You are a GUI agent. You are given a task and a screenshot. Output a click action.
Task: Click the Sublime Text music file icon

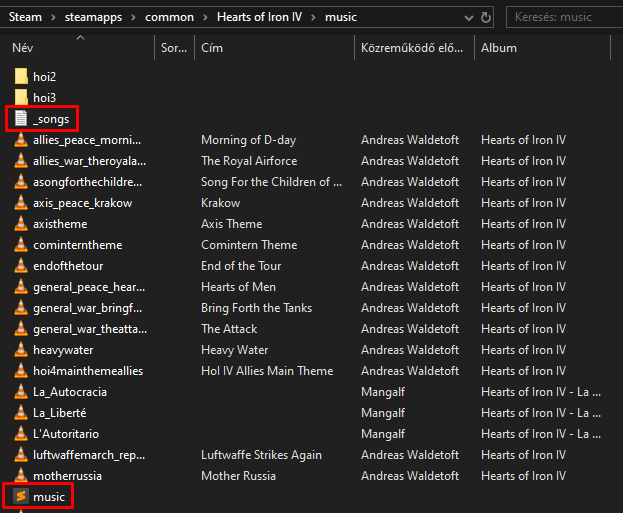coord(21,496)
